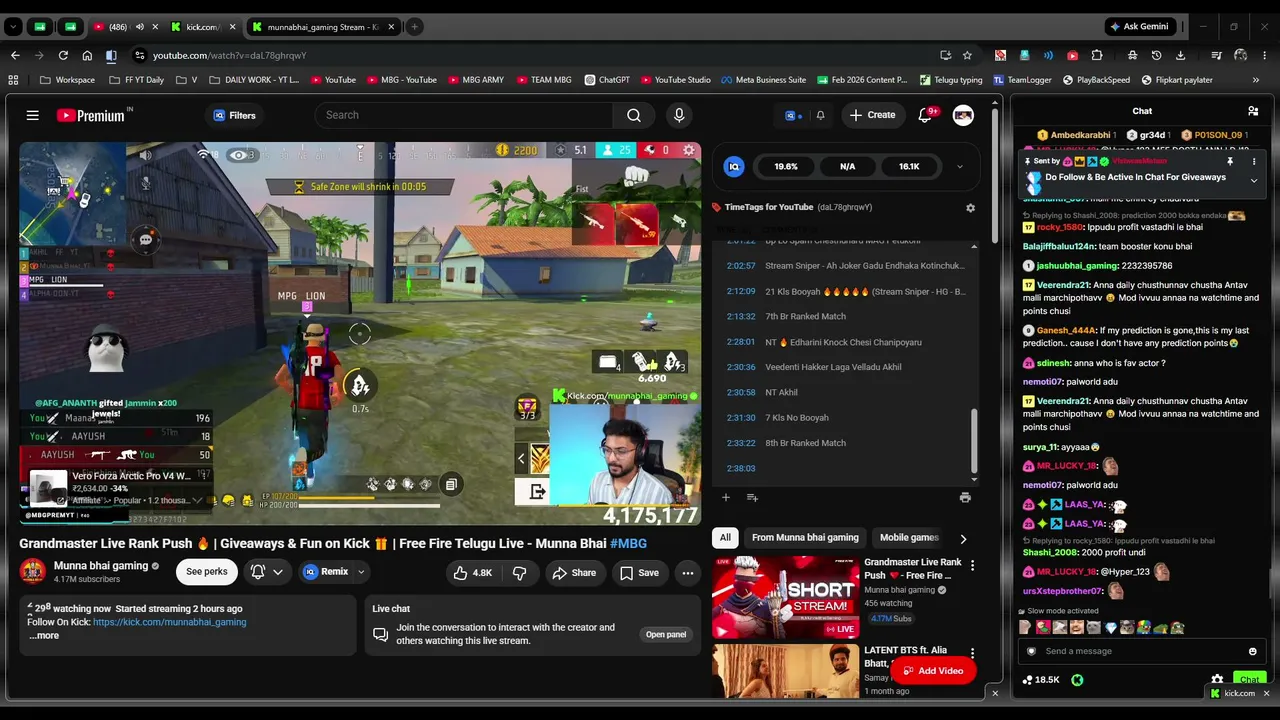This screenshot has width=1280, height=720.
Task: Click See perks membership button
Action: (207, 572)
